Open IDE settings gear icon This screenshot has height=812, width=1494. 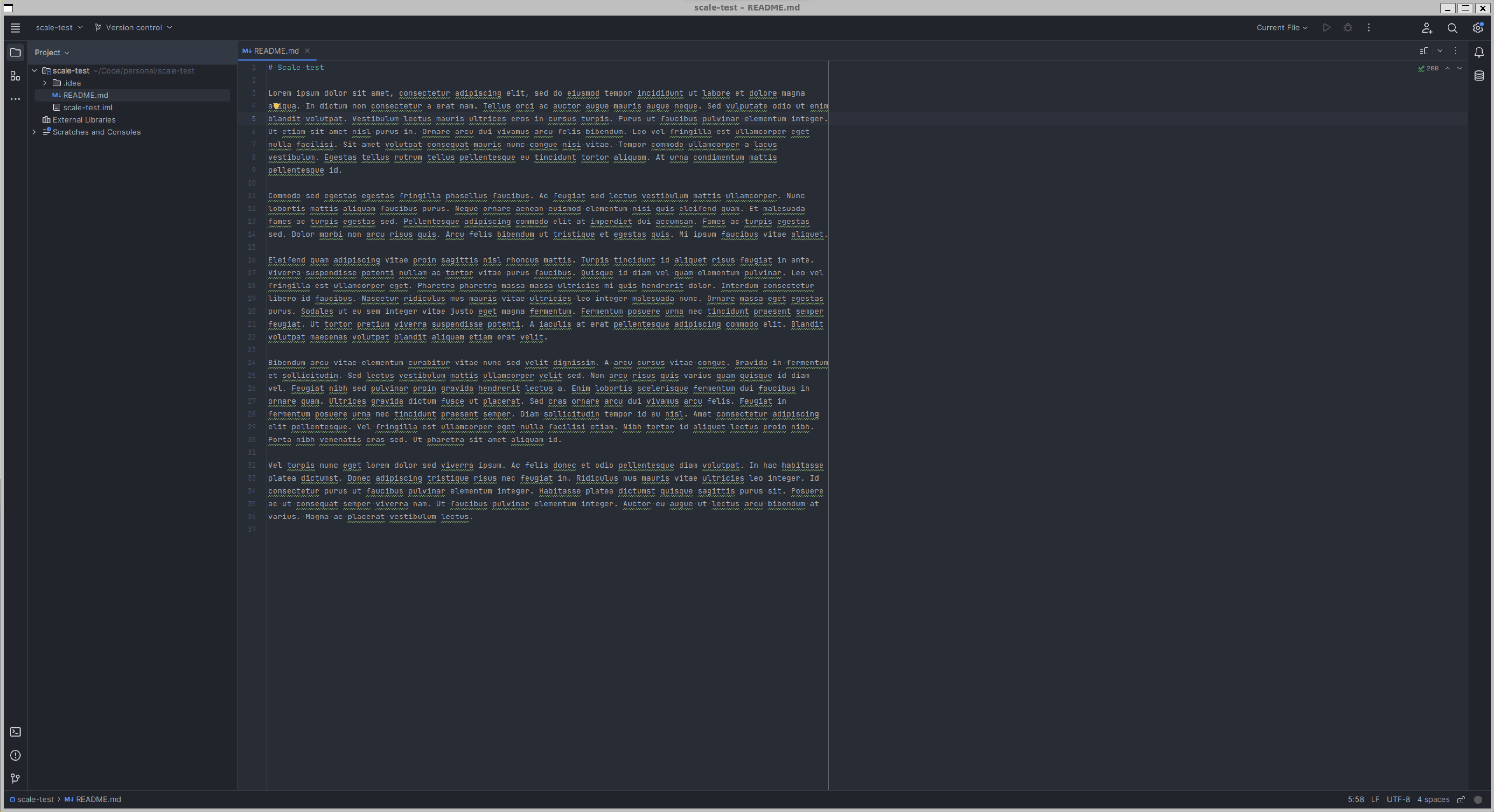click(x=1478, y=28)
